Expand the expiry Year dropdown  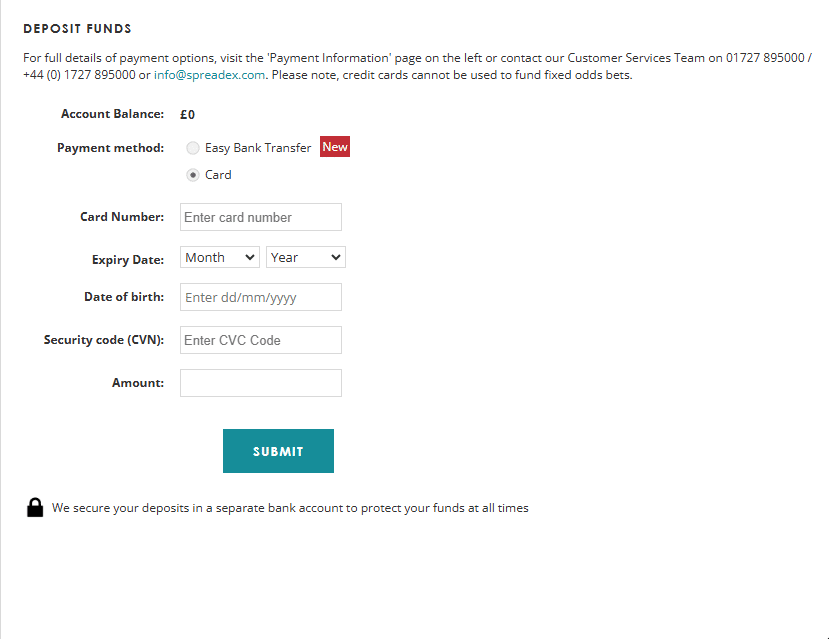click(x=305, y=257)
